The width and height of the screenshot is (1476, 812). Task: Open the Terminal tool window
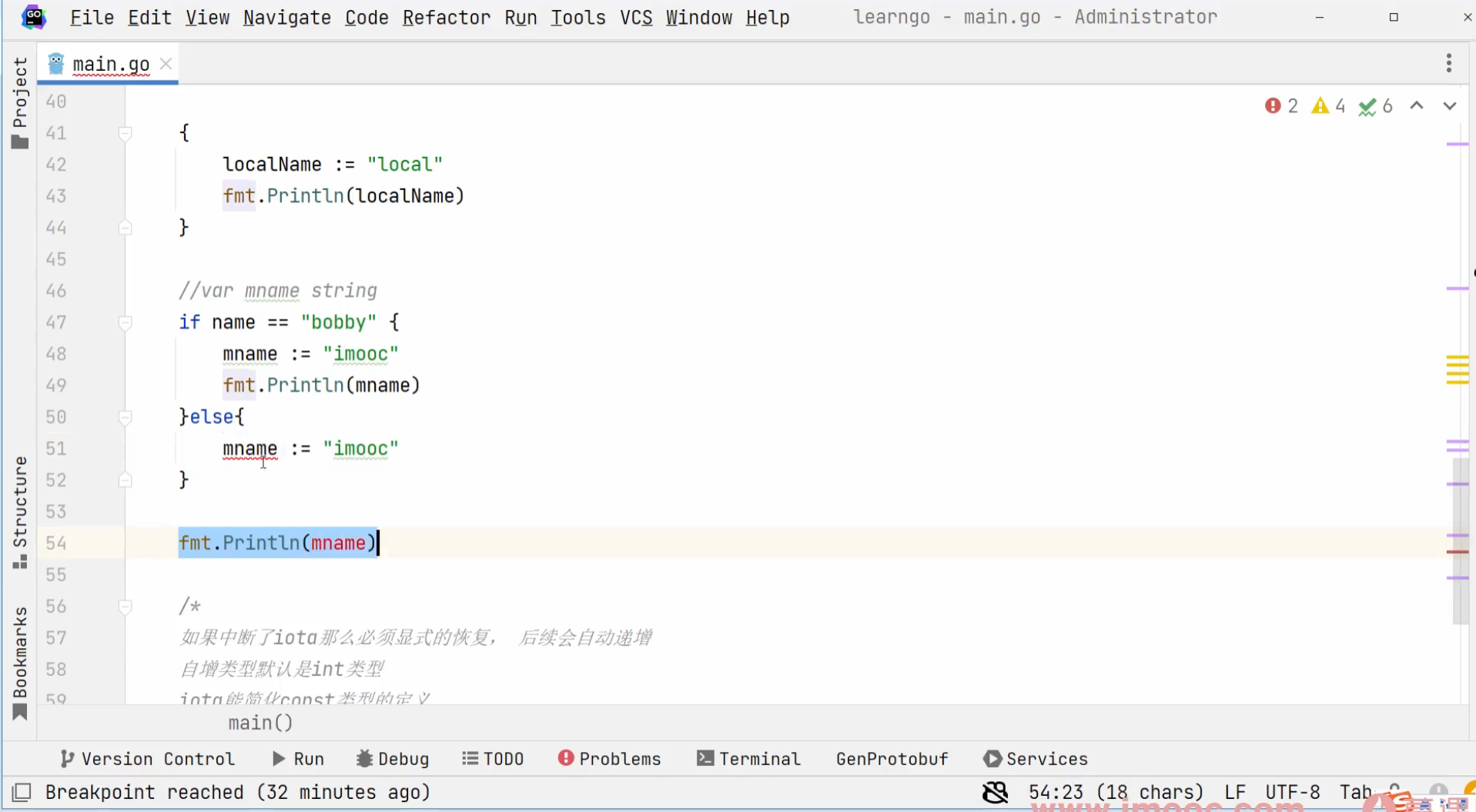tap(748, 759)
